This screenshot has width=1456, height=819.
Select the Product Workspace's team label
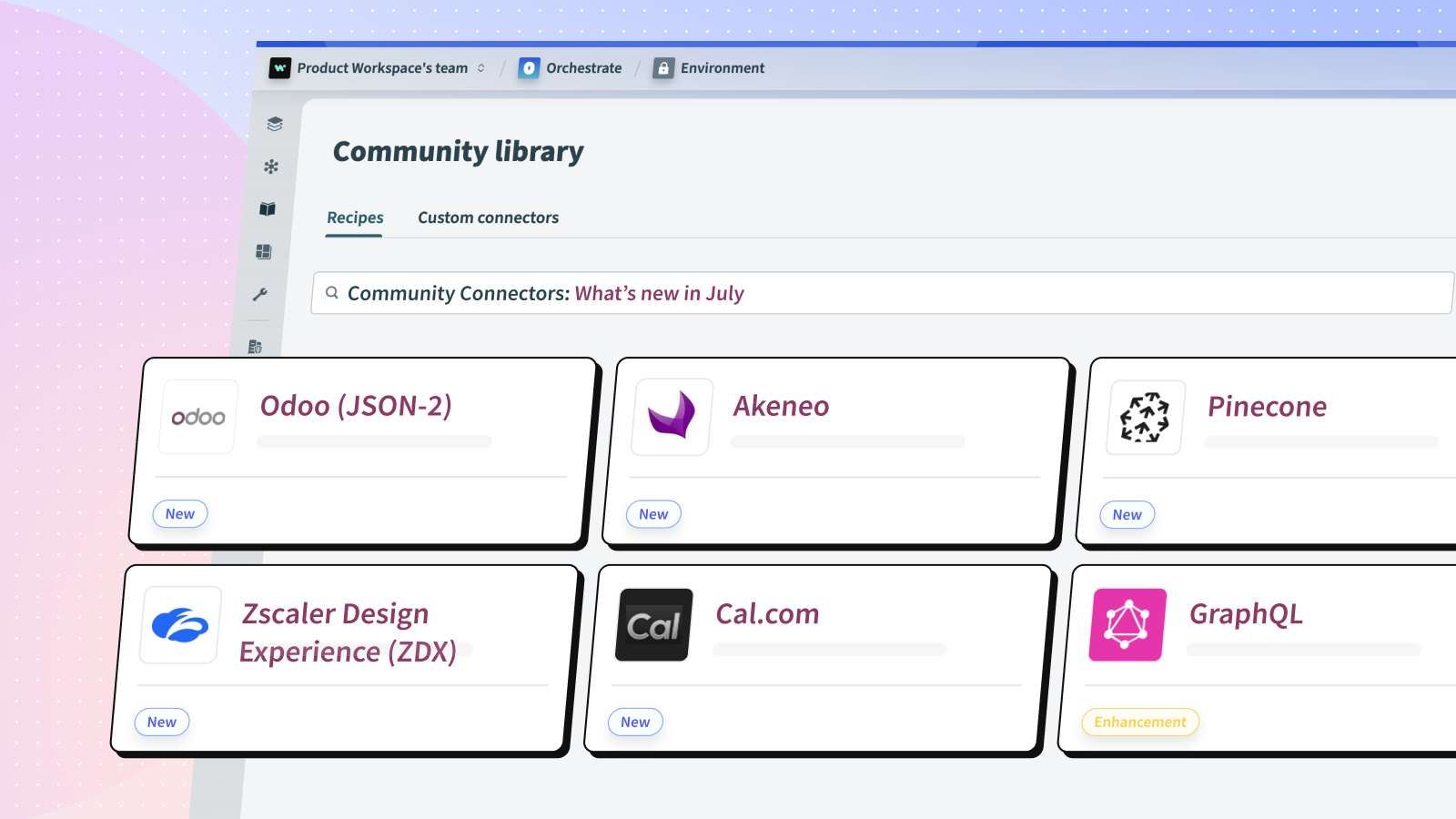coord(382,68)
